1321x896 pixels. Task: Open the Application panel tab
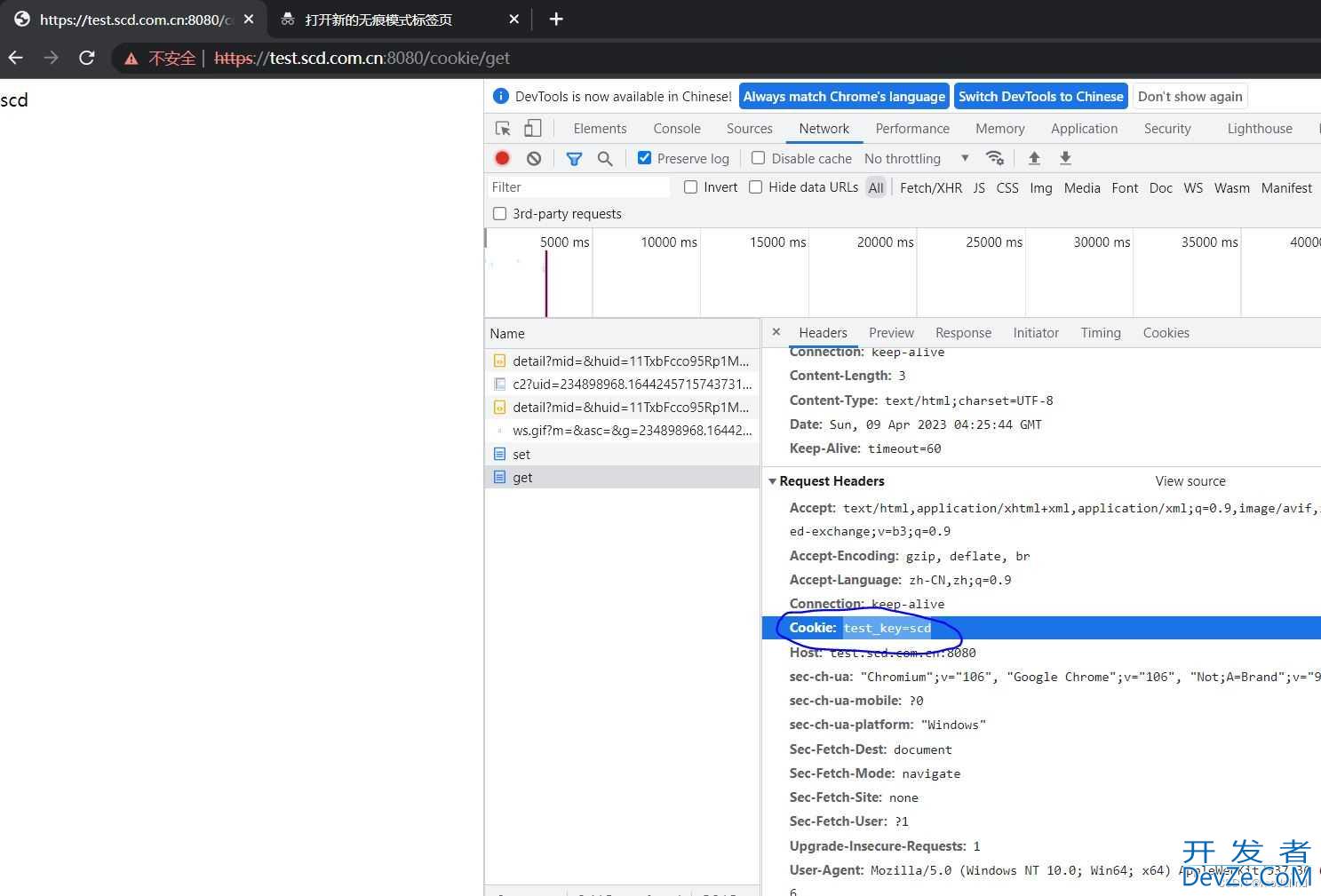1084,129
